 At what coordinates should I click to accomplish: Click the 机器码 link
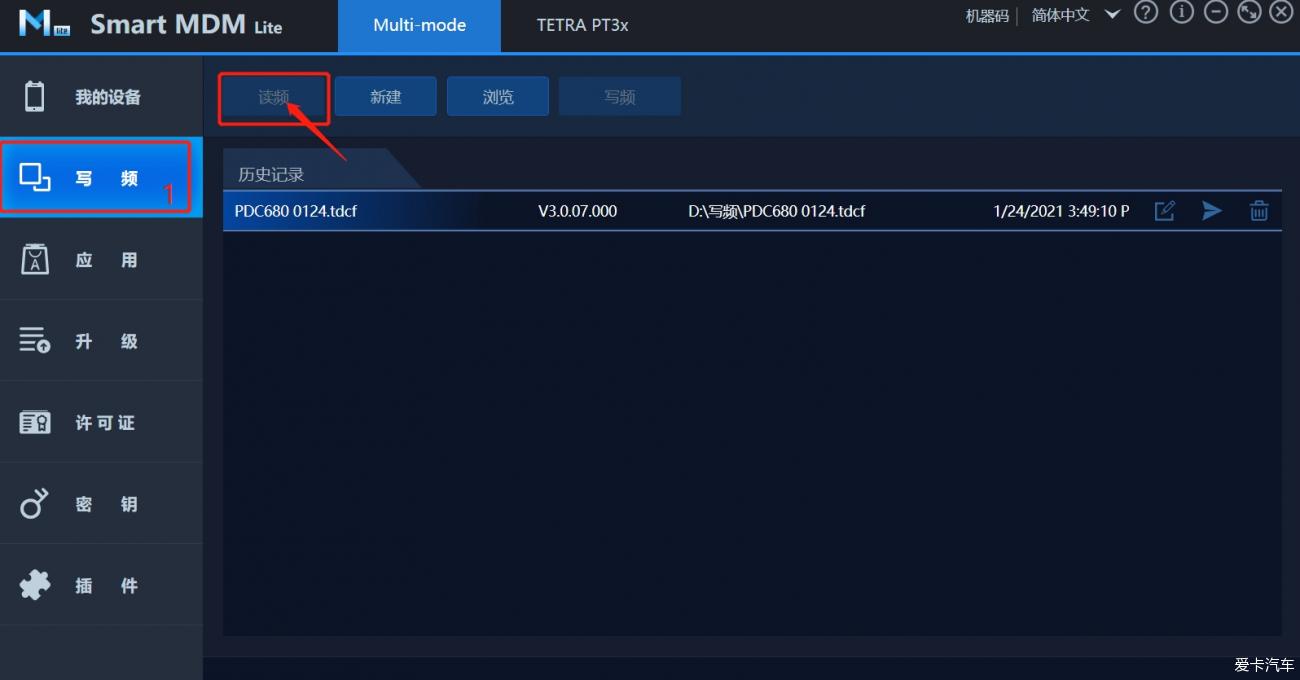coord(986,16)
